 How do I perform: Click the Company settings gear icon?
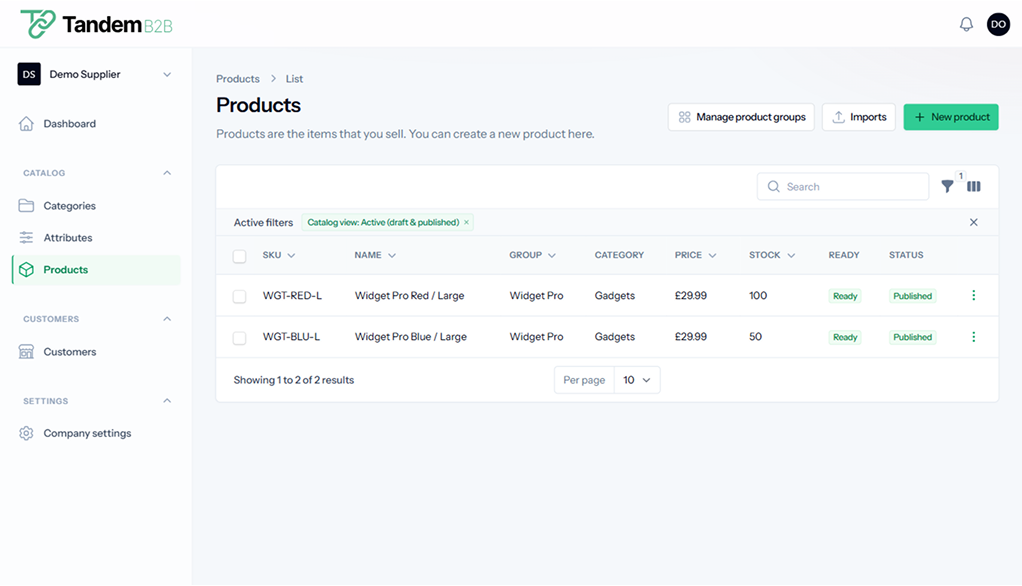point(26,433)
